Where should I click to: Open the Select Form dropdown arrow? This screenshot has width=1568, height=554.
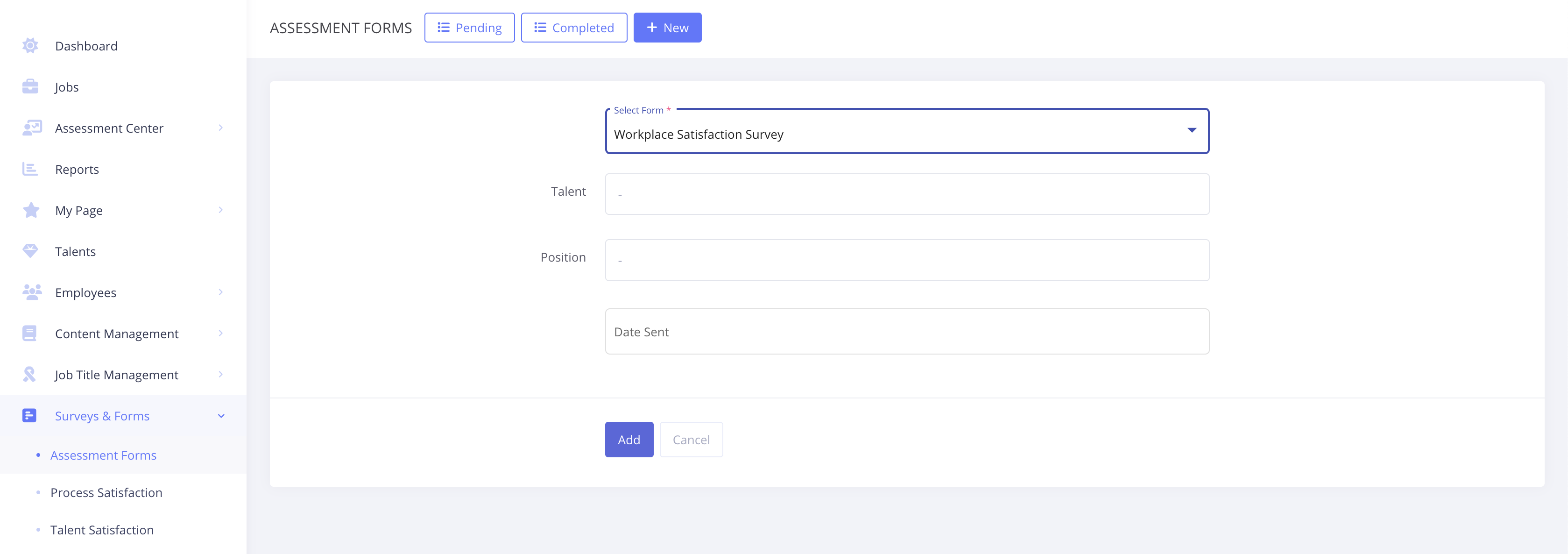pos(1191,130)
